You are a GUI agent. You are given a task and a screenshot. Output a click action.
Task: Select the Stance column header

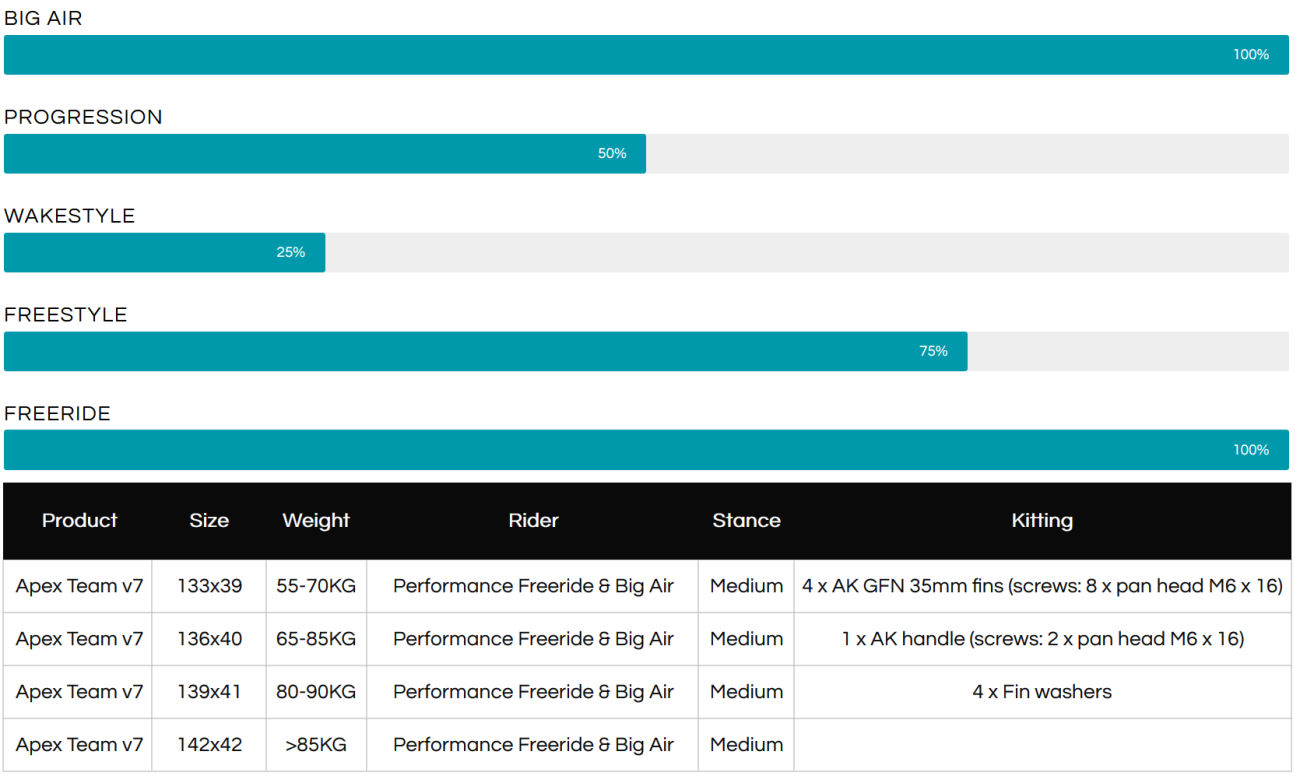pos(746,521)
